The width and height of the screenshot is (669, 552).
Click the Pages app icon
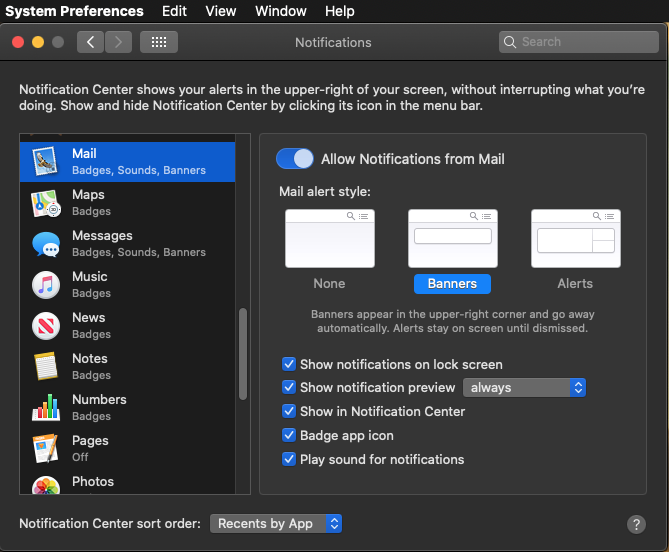46,448
